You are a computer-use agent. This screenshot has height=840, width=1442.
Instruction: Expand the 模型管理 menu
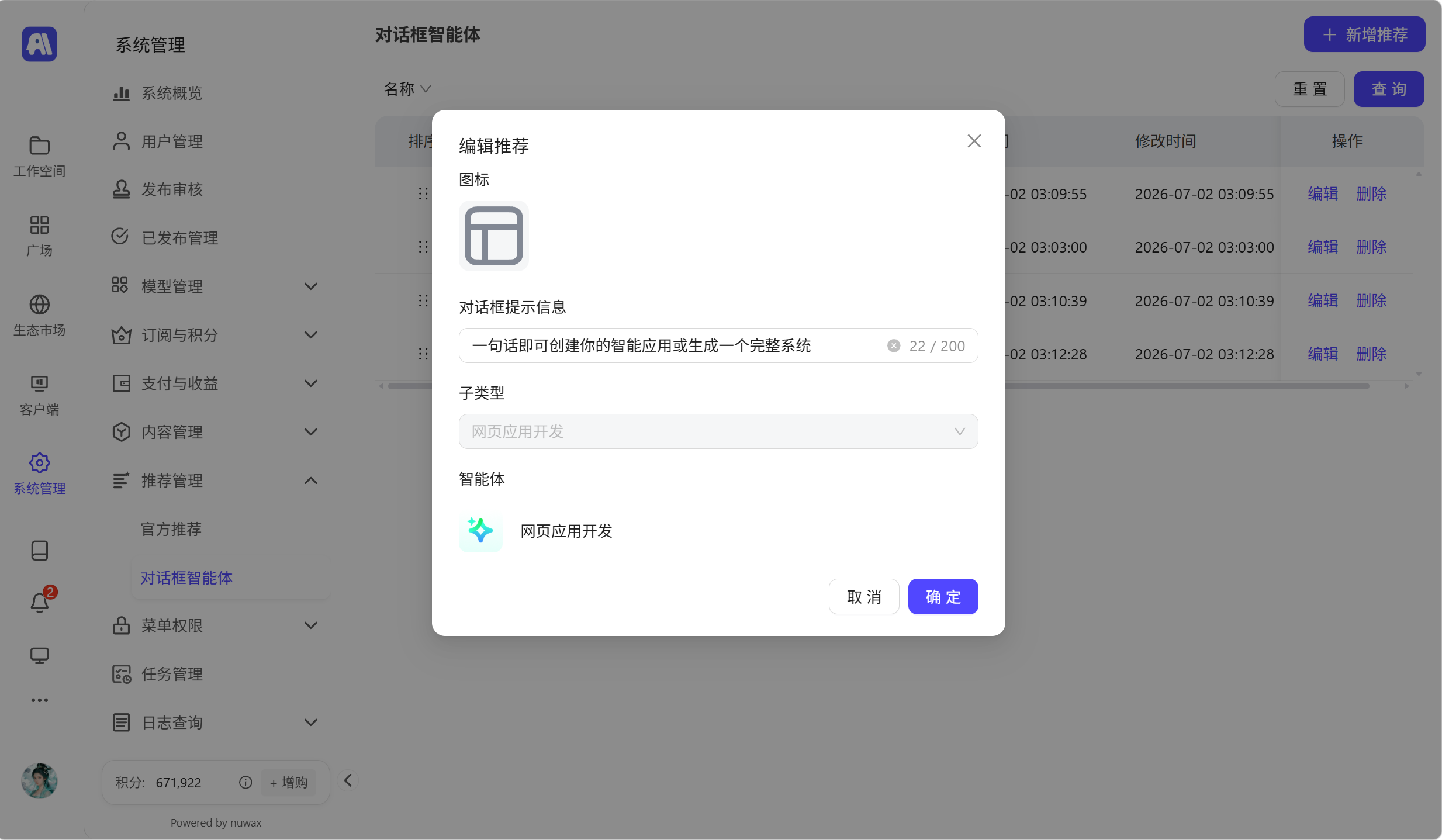click(215, 286)
